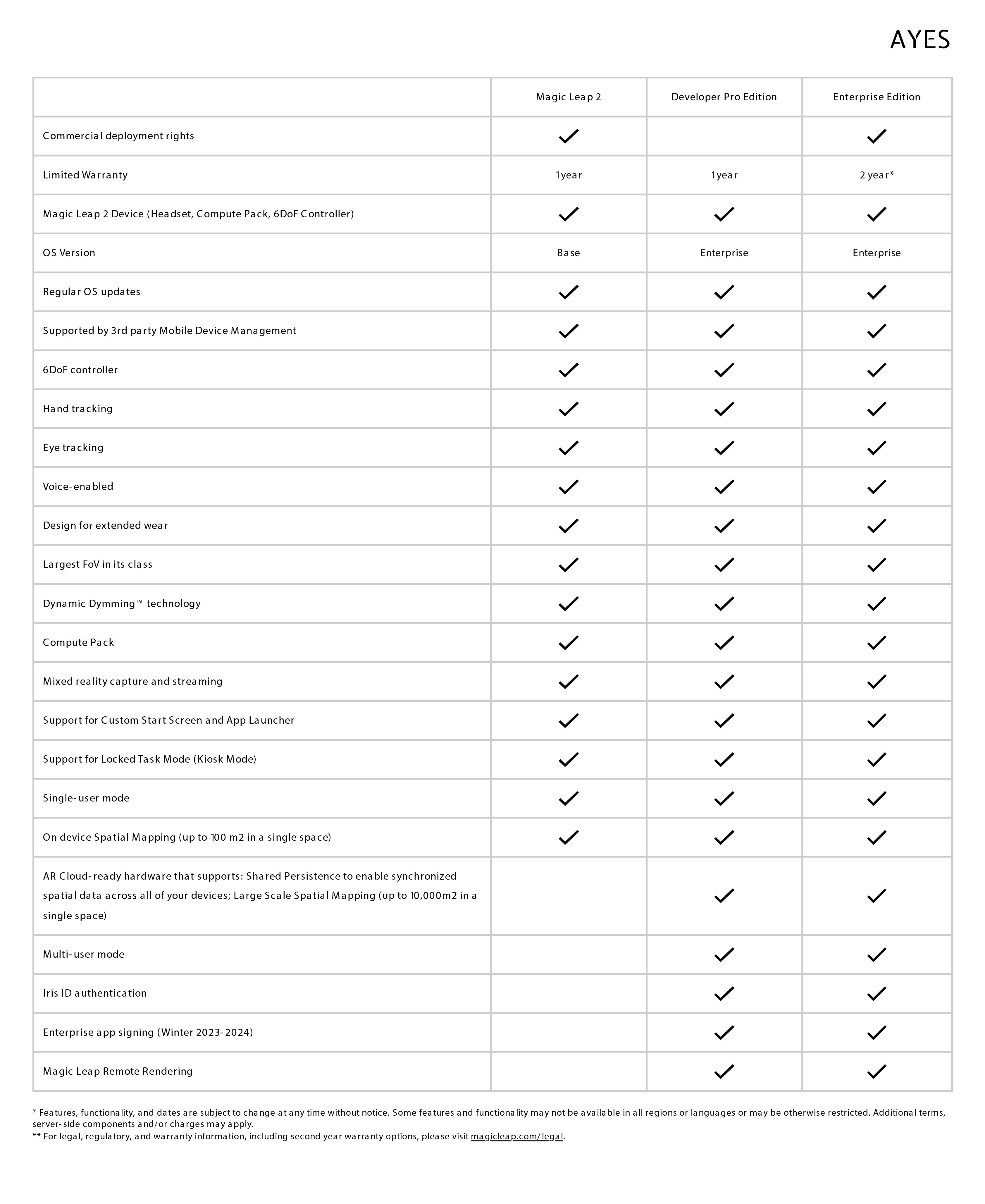Select the Magic Leap 2 column header
The image size is (985, 1204).
pos(568,97)
